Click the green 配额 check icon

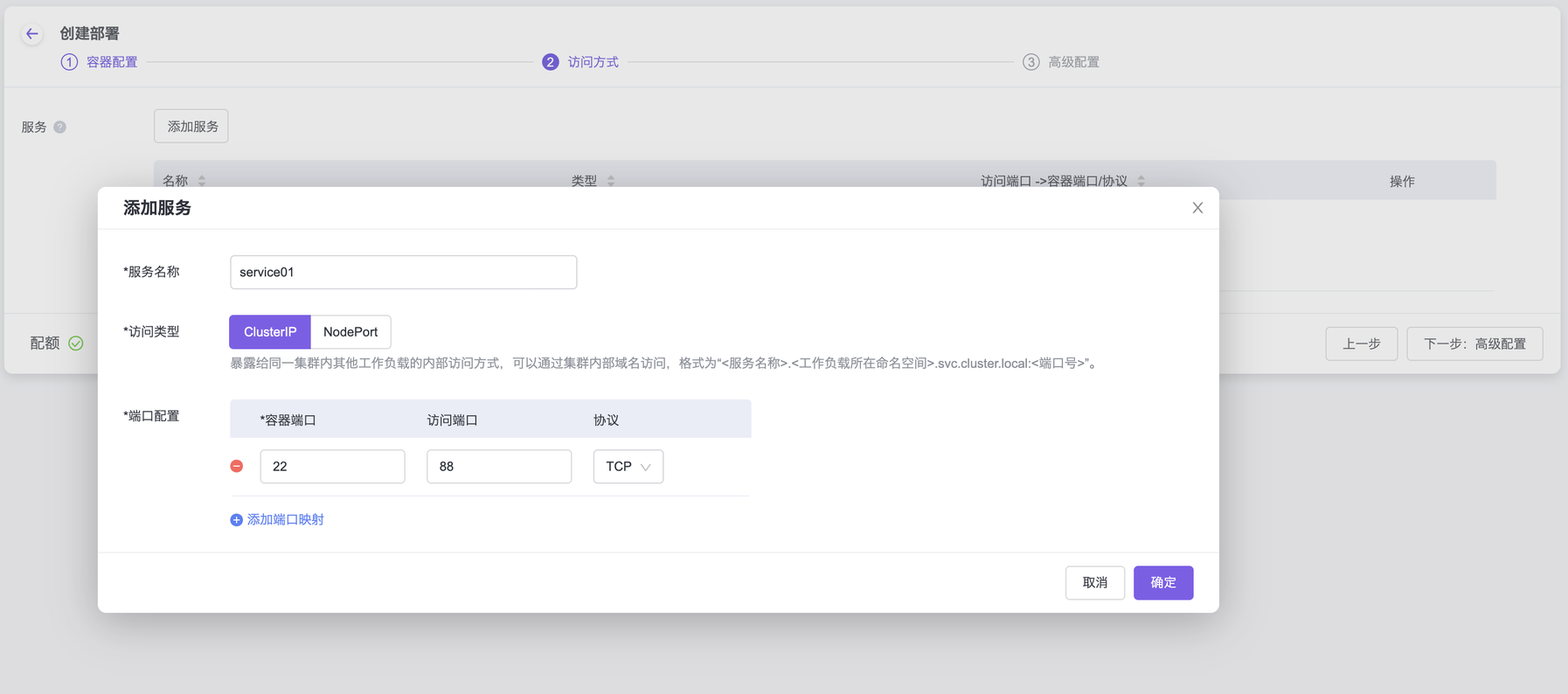[76, 344]
